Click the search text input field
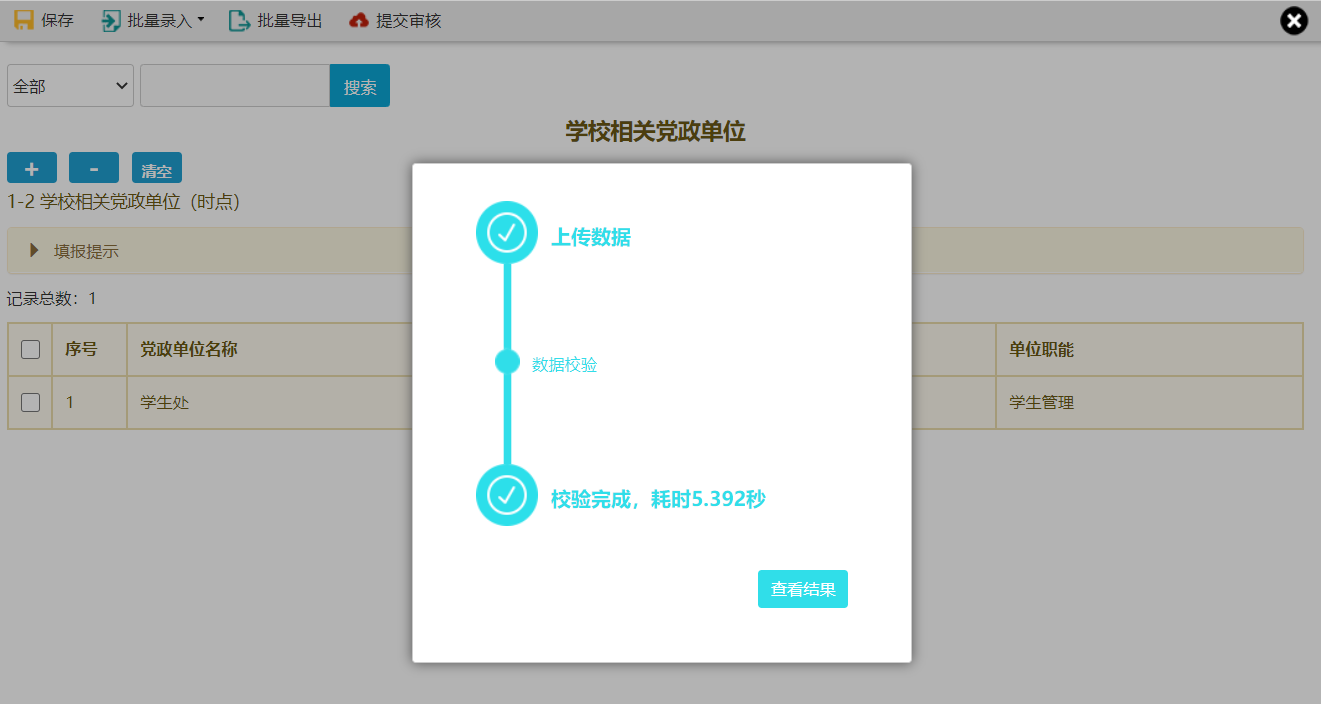 [235, 86]
